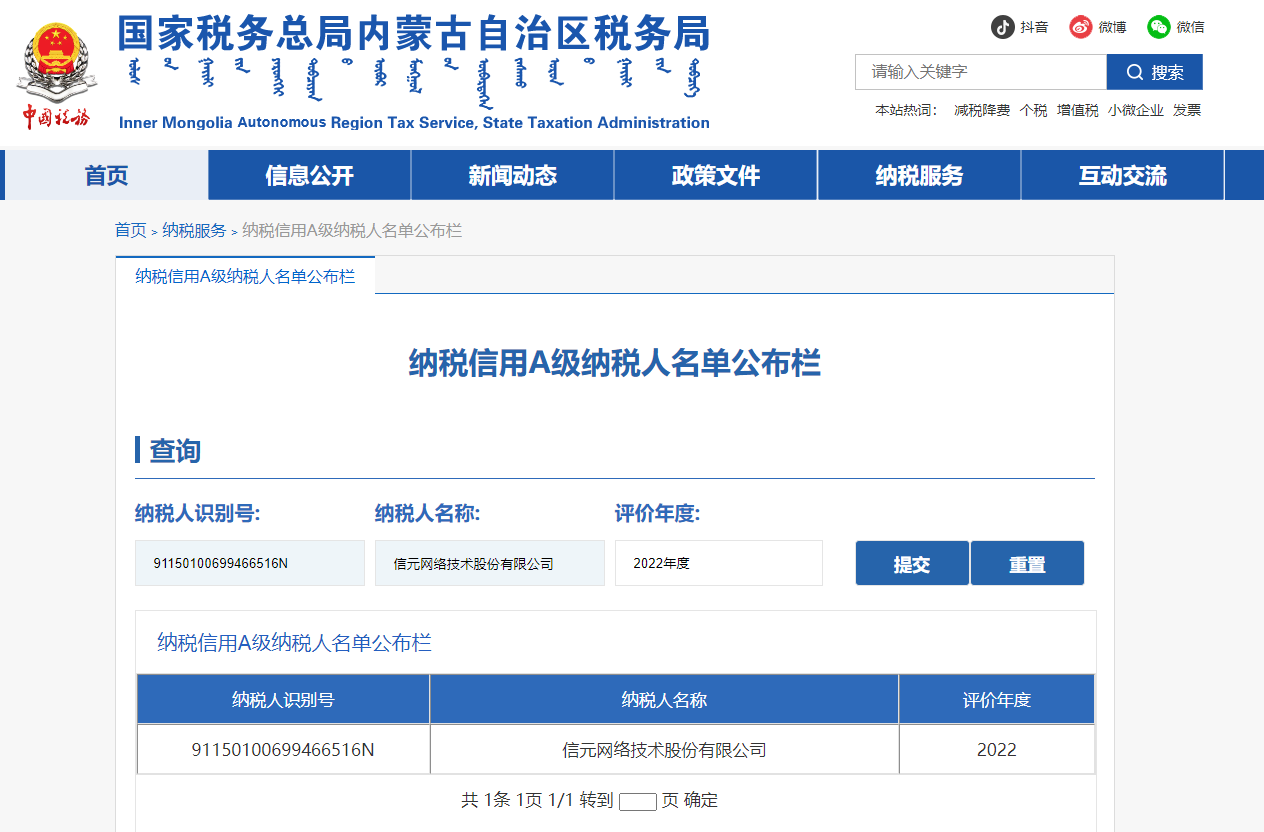Open the 信息公开 navigation menu

coord(309,176)
